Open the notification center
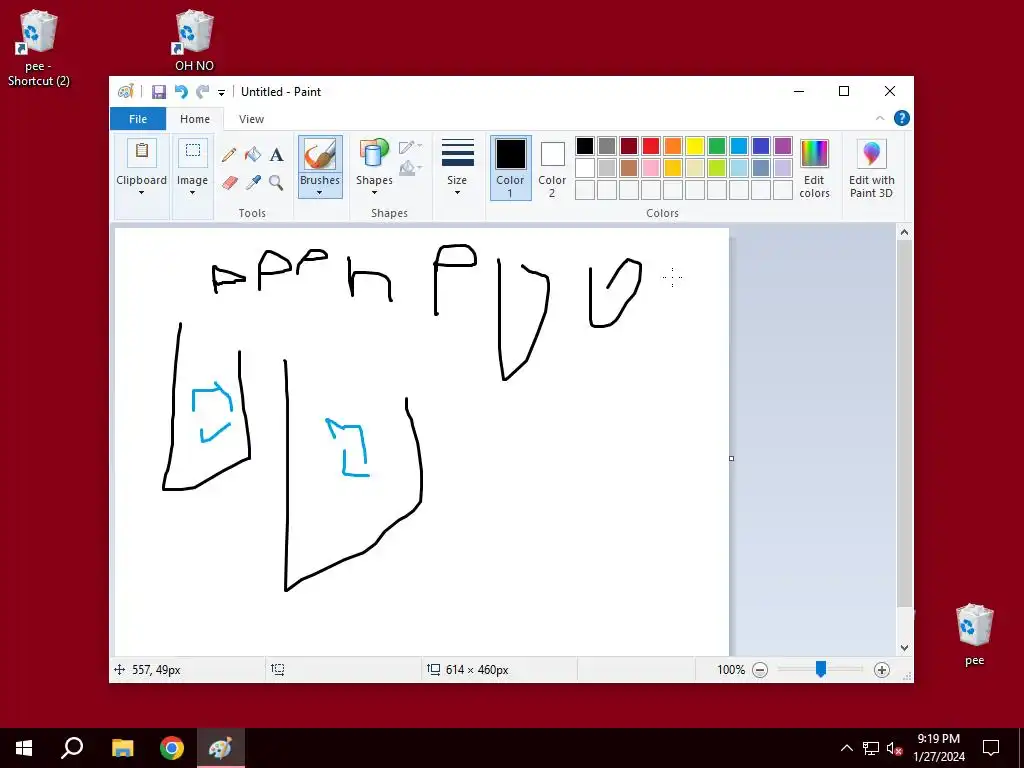Viewport: 1024px width, 768px height. coord(991,748)
